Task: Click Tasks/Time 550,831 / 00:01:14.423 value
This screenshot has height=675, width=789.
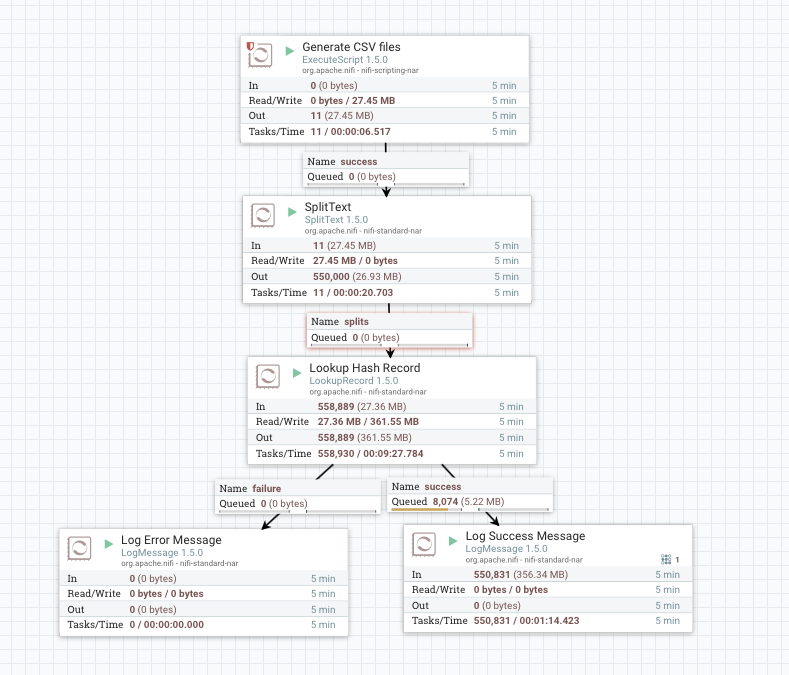Action: [x=526, y=621]
